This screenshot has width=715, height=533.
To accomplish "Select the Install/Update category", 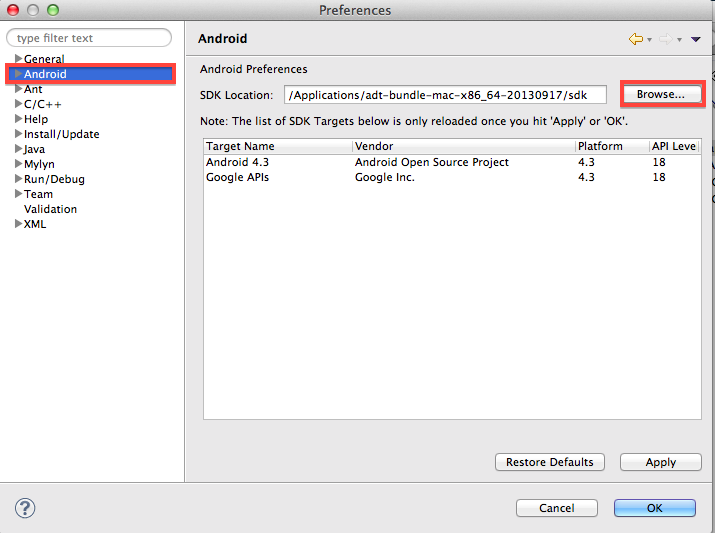I will click(x=62, y=134).
